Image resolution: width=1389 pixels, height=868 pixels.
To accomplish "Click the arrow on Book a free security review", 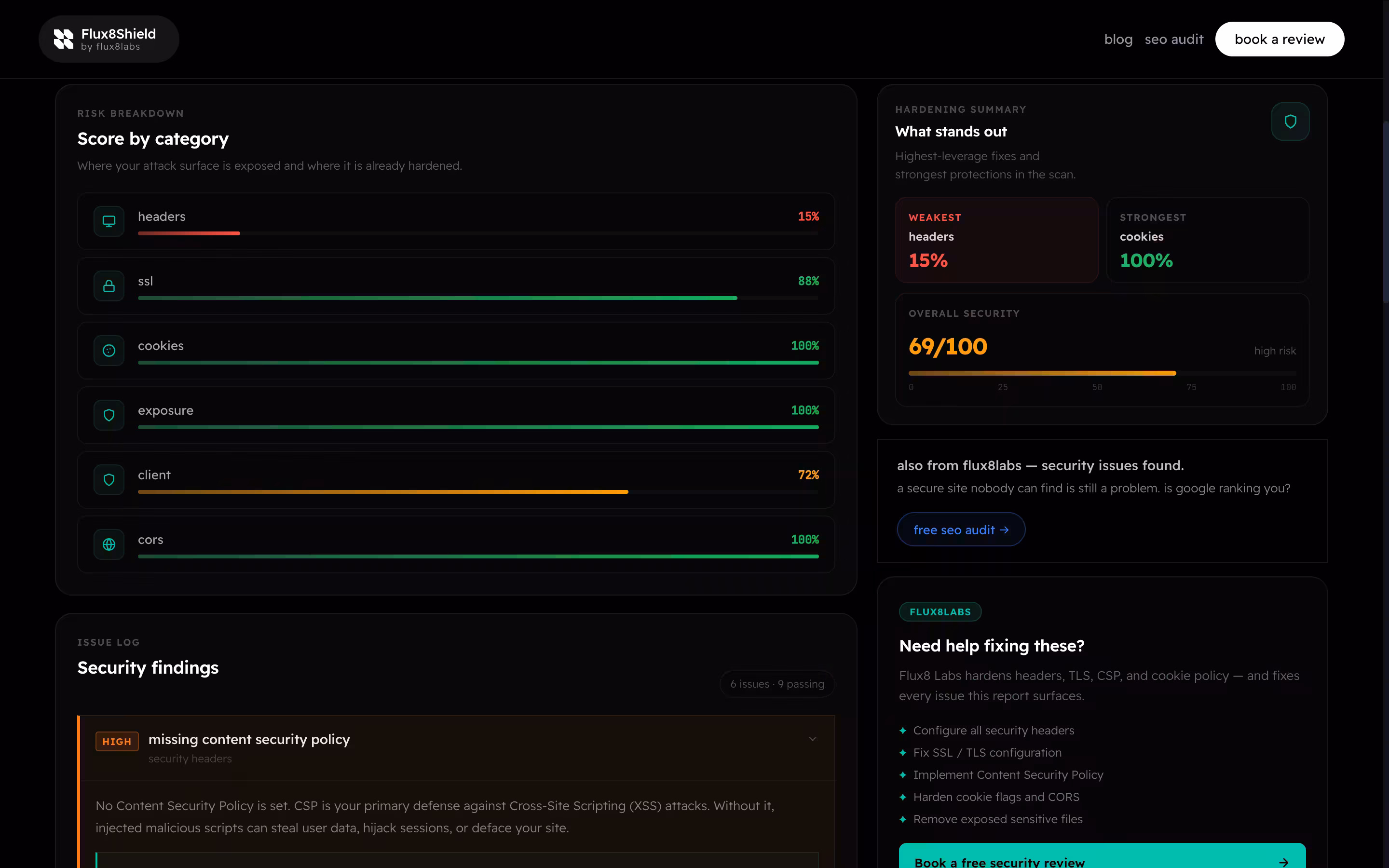I will pos(1283,862).
